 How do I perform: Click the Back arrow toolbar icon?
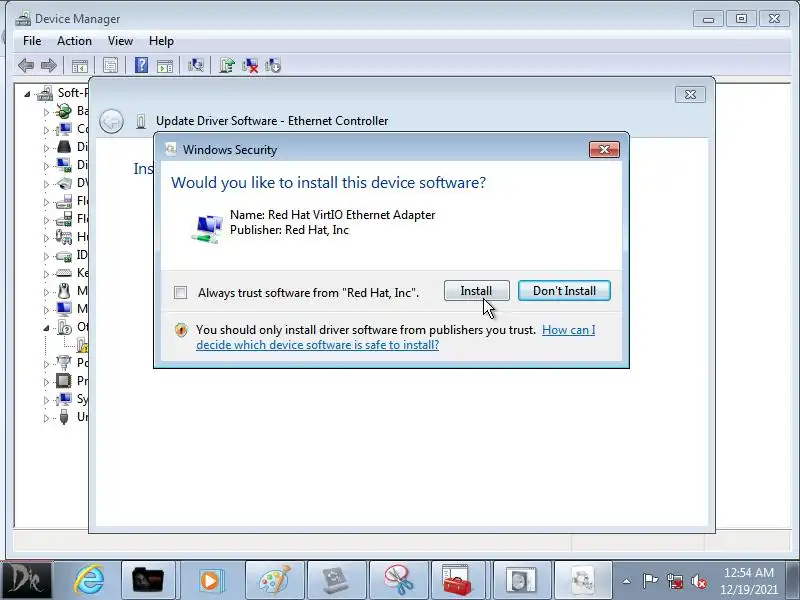click(26, 65)
